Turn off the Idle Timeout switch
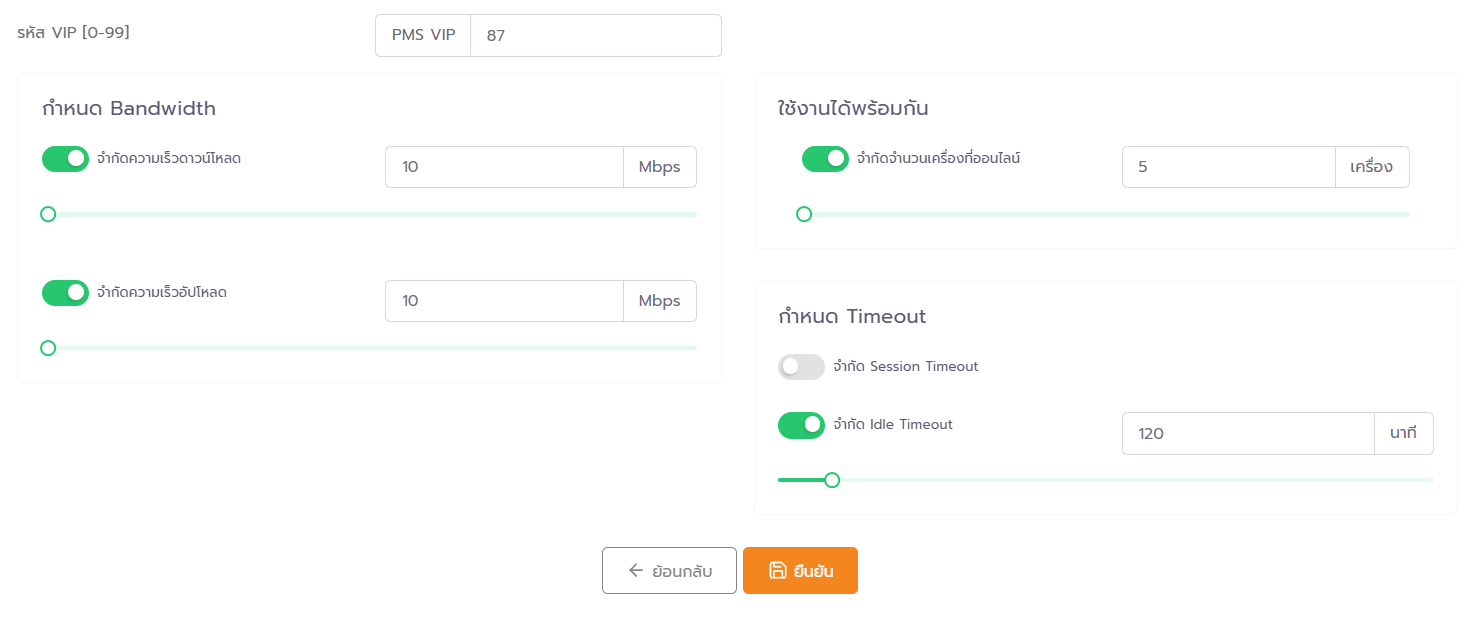 pos(801,425)
